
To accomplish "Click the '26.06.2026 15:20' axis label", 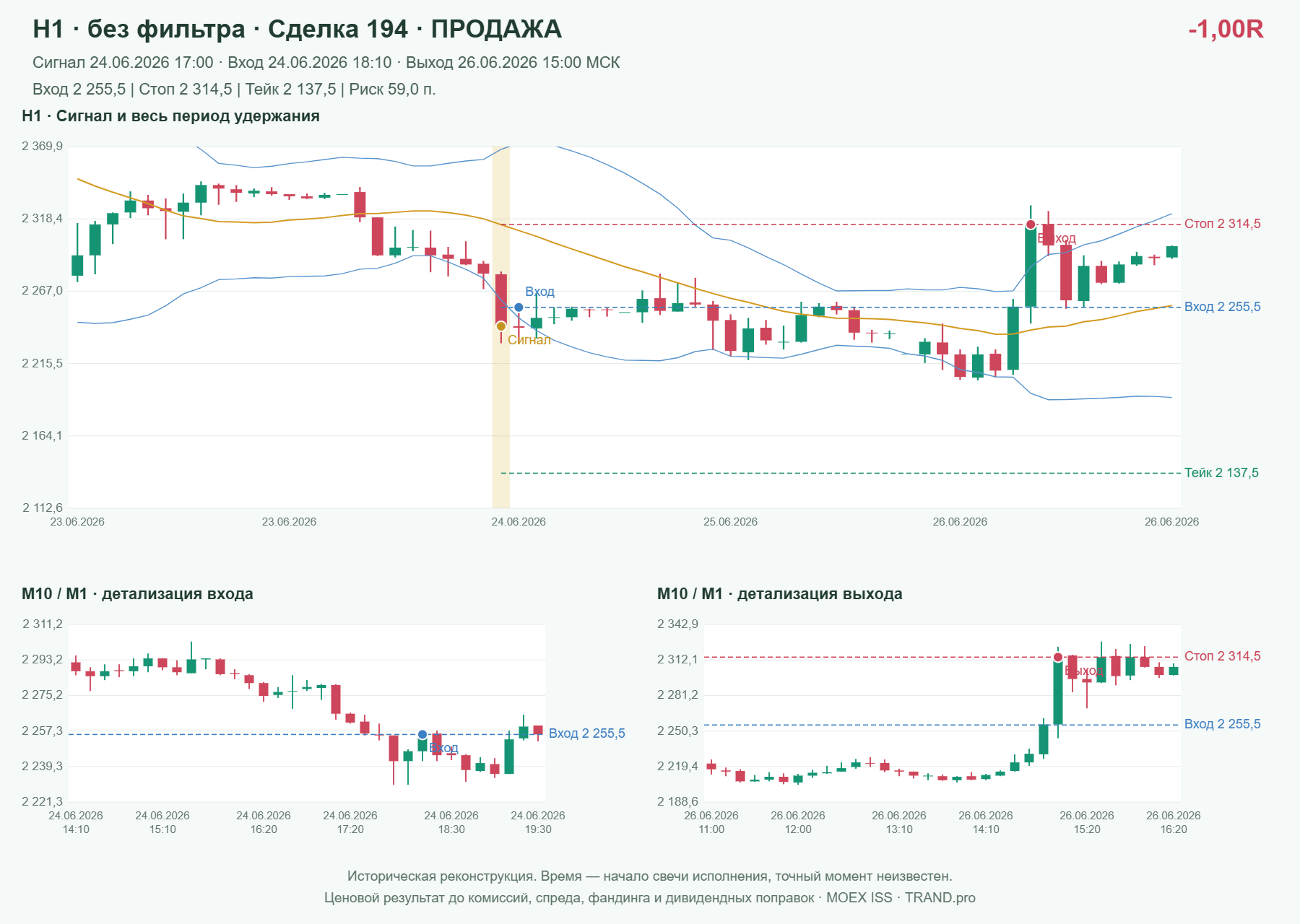I will pyautogui.click(x=1087, y=822).
